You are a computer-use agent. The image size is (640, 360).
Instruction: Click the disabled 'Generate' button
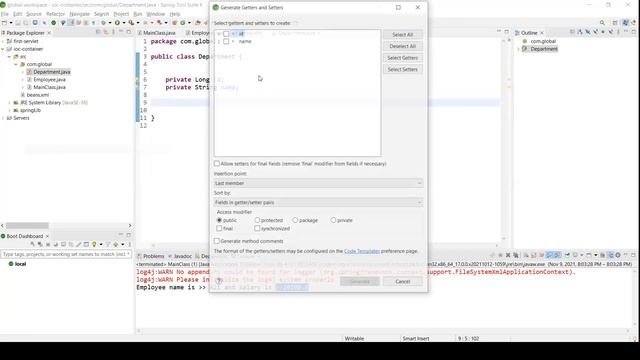[x=360, y=281]
